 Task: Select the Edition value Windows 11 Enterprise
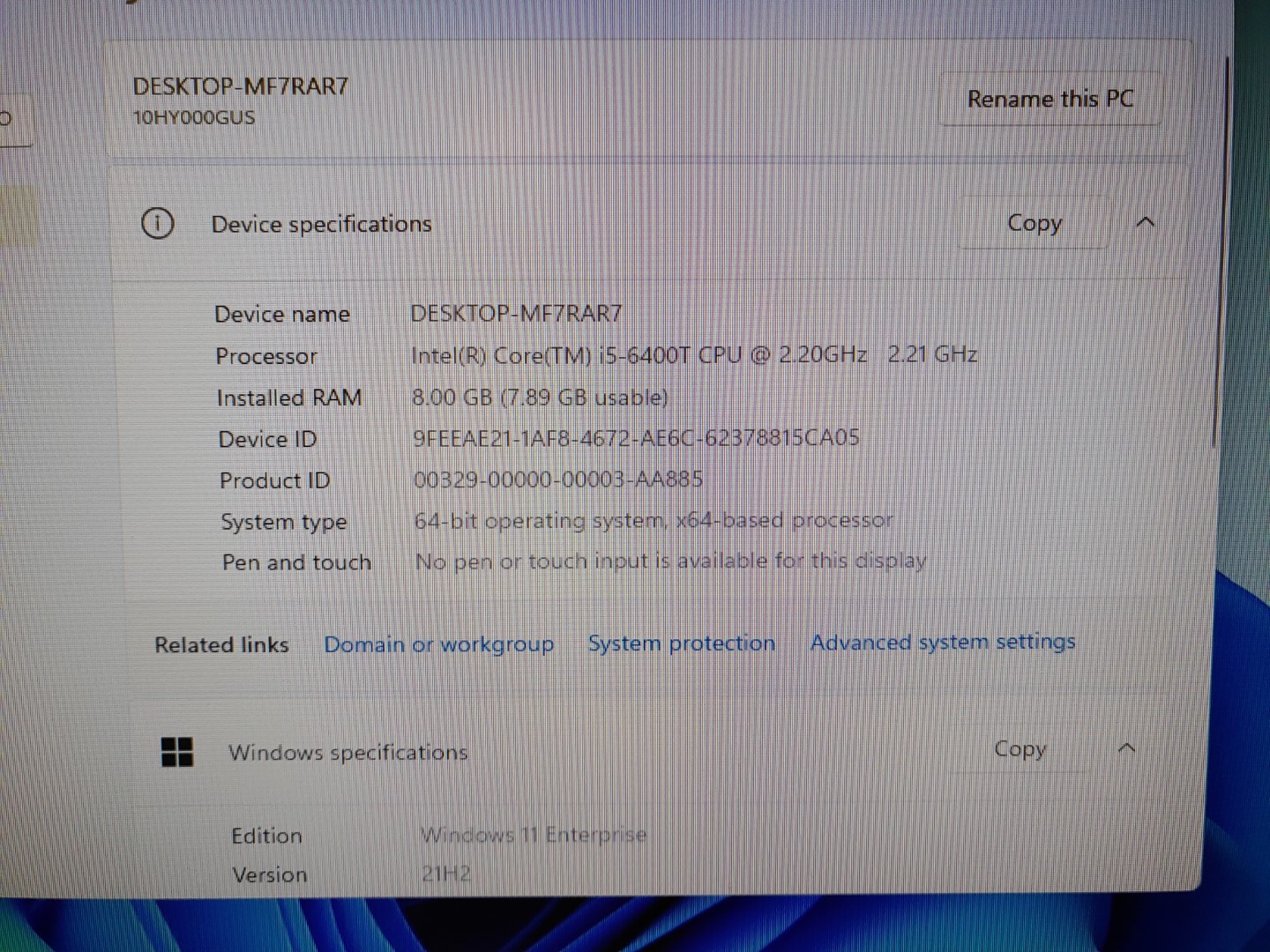tap(534, 834)
